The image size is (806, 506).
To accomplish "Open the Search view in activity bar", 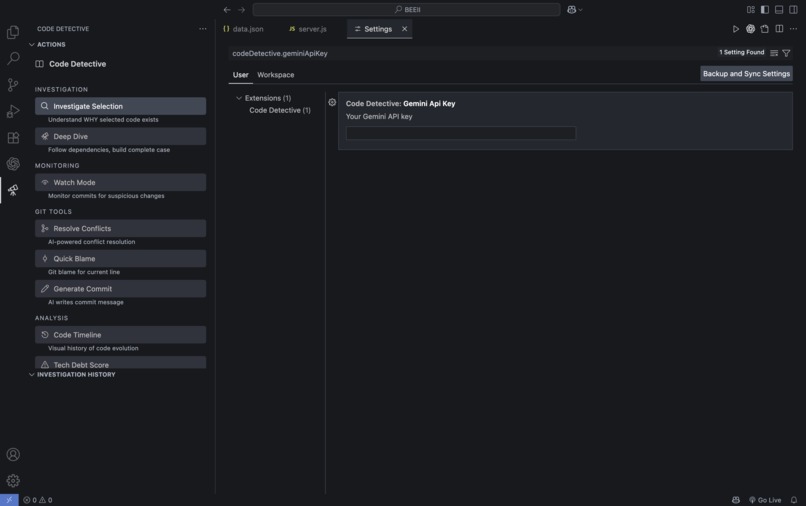I will point(13,58).
